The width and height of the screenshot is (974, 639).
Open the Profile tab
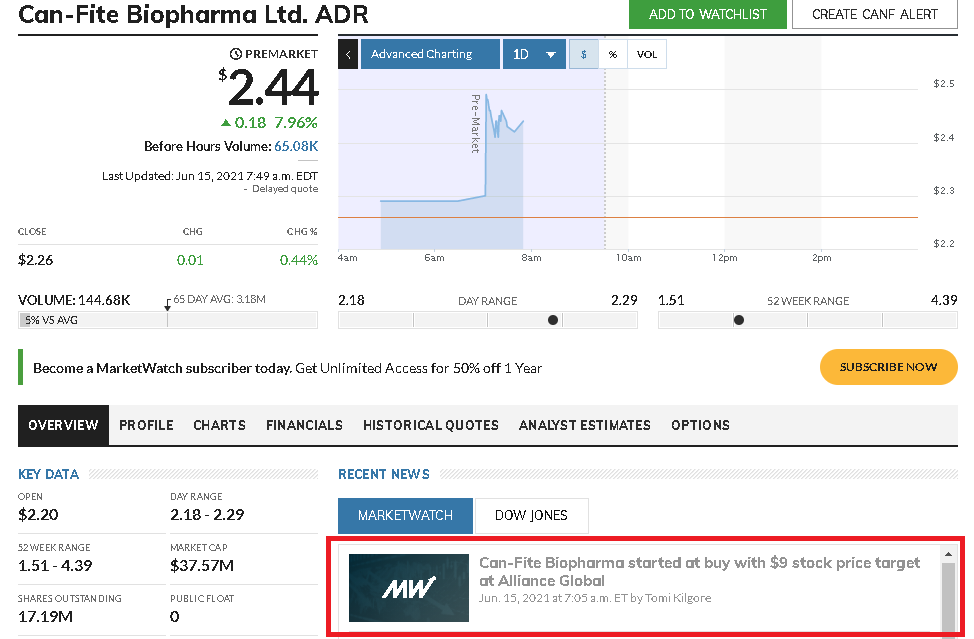click(146, 425)
